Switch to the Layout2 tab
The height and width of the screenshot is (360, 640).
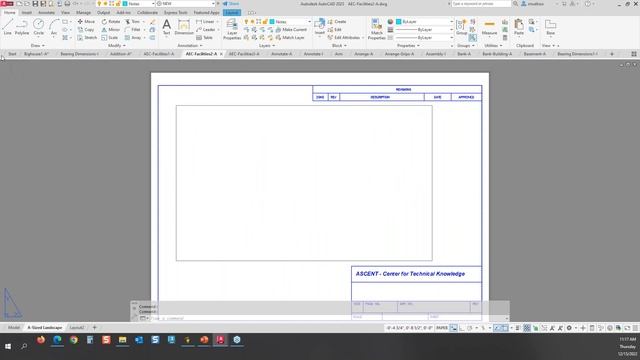click(77, 327)
